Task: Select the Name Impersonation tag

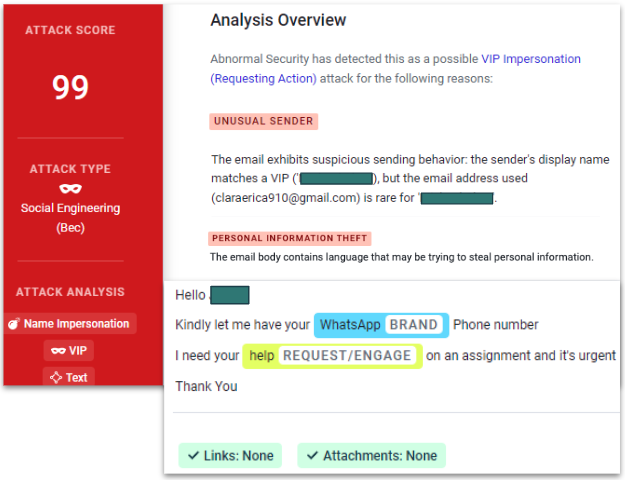Action: (71, 323)
